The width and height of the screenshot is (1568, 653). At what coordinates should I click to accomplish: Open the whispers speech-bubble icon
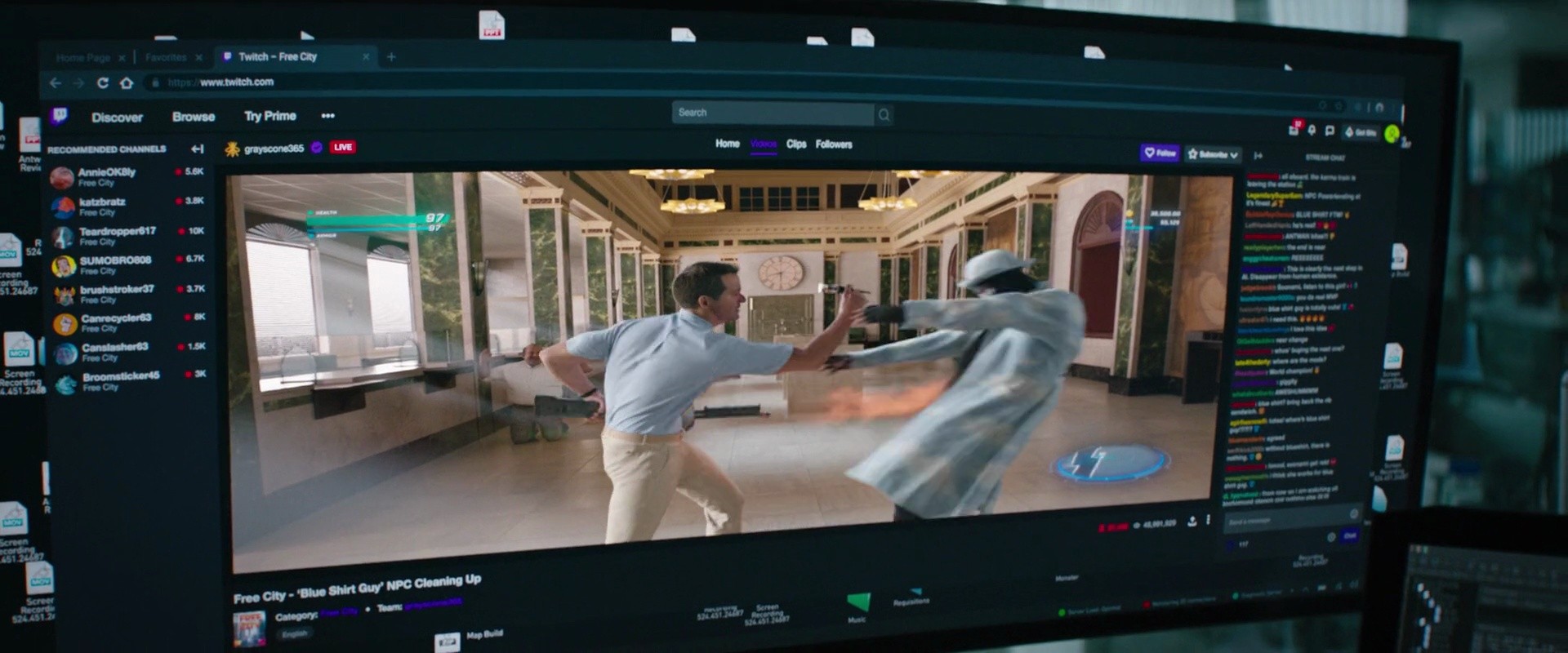tap(1330, 131)
